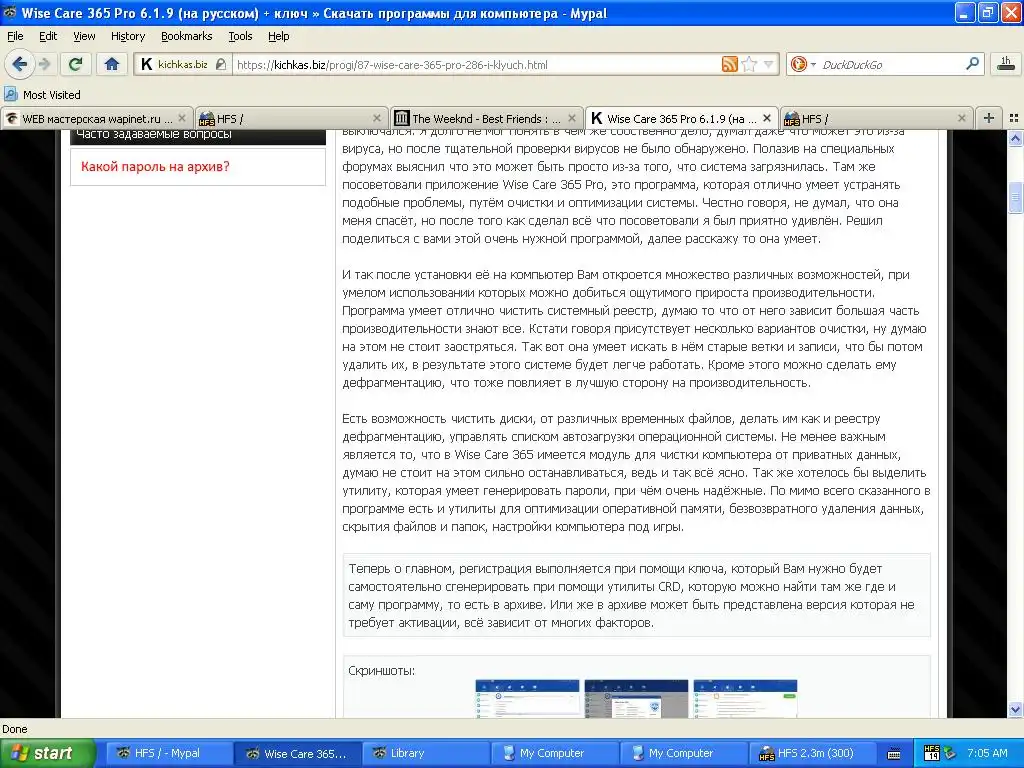Open the History menu
1024x768 pixels.
pyautogui.click(x=127, y=36)
